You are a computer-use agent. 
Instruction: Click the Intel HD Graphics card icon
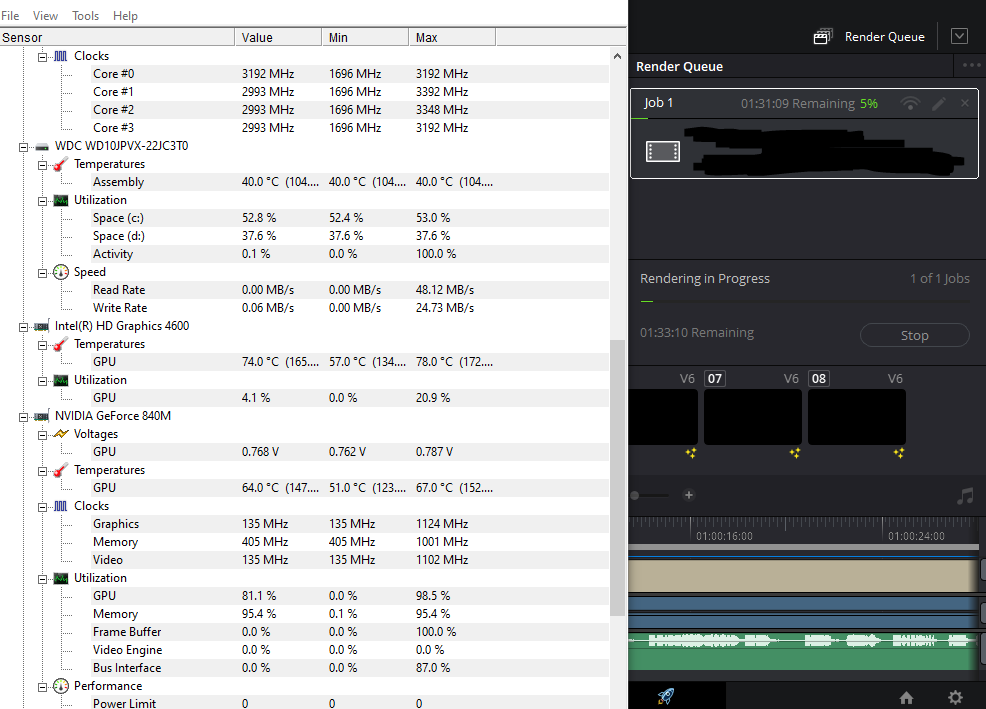point(42,327)
